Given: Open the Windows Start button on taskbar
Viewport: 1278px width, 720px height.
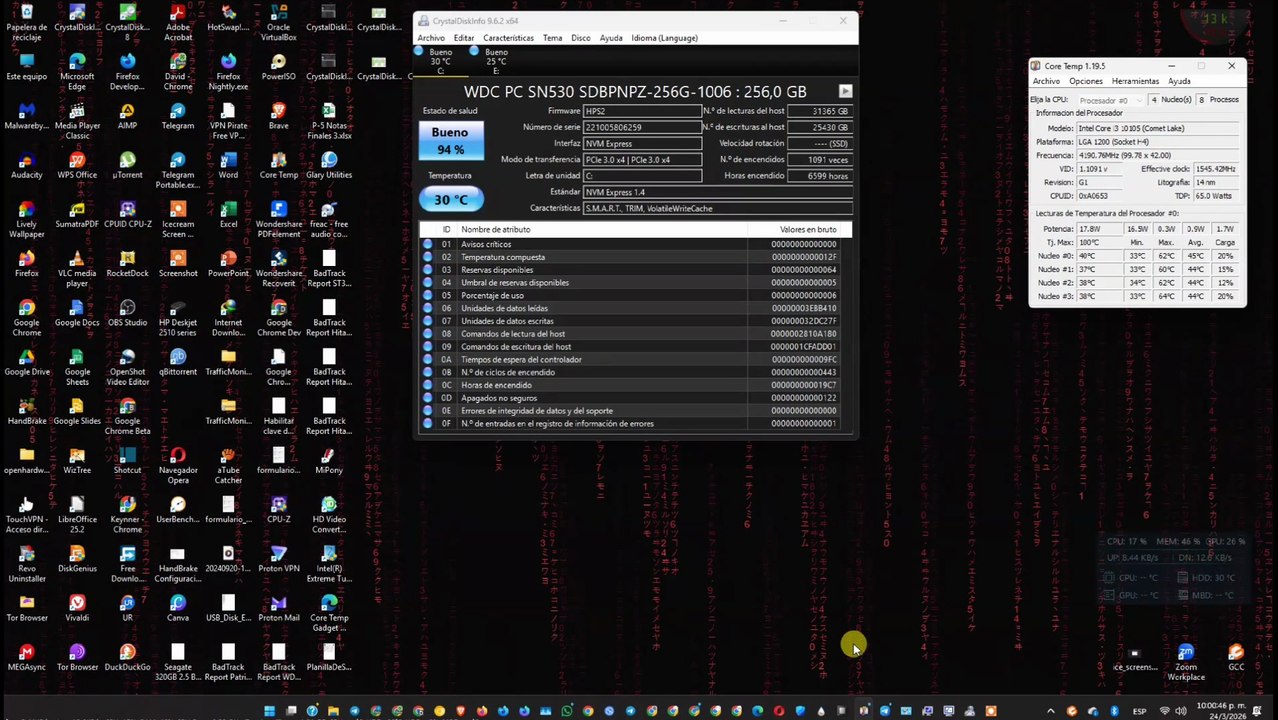Looking at the screenshot, I should coord(269,711).
